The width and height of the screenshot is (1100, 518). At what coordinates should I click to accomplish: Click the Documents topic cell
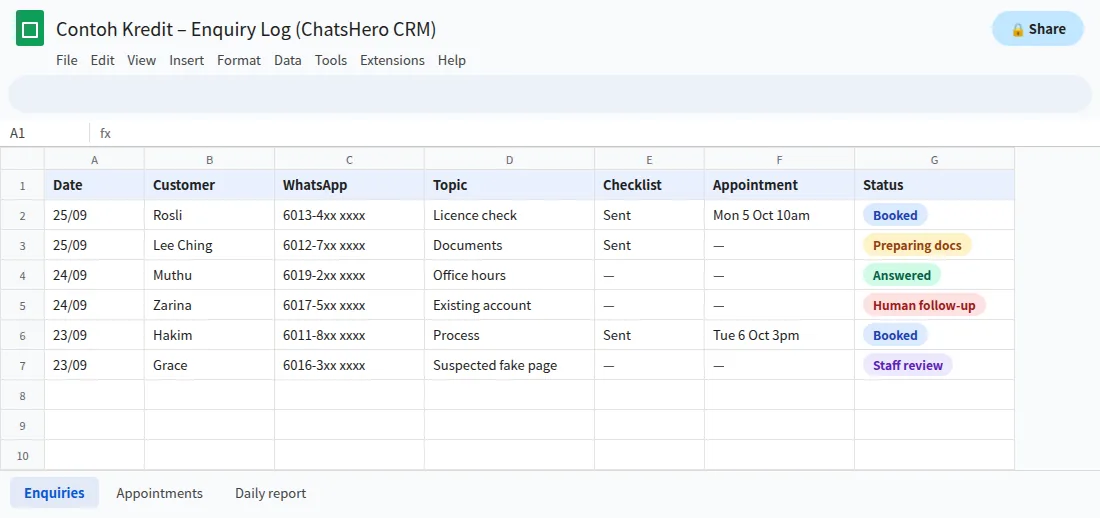pyautogui.click(x=510, y=245)
